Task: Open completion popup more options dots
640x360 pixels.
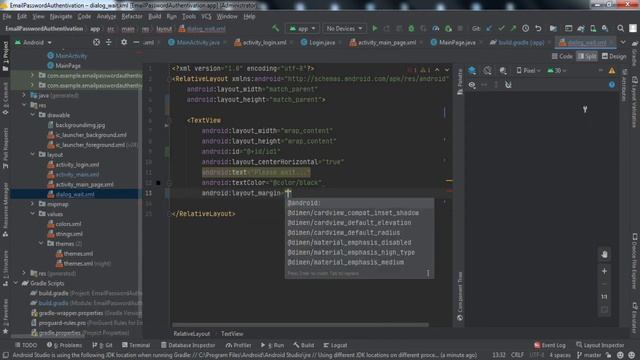Action: pyautogui.click(x=428, y=273)
